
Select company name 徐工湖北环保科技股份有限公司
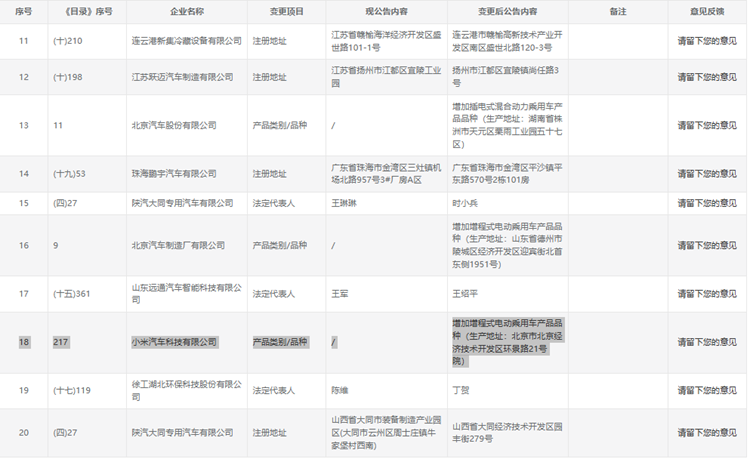tap(187, 391)
